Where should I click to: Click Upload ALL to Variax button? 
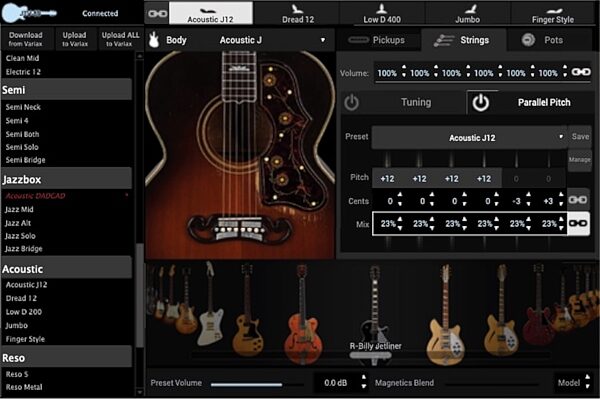click(x=120, y=39)
